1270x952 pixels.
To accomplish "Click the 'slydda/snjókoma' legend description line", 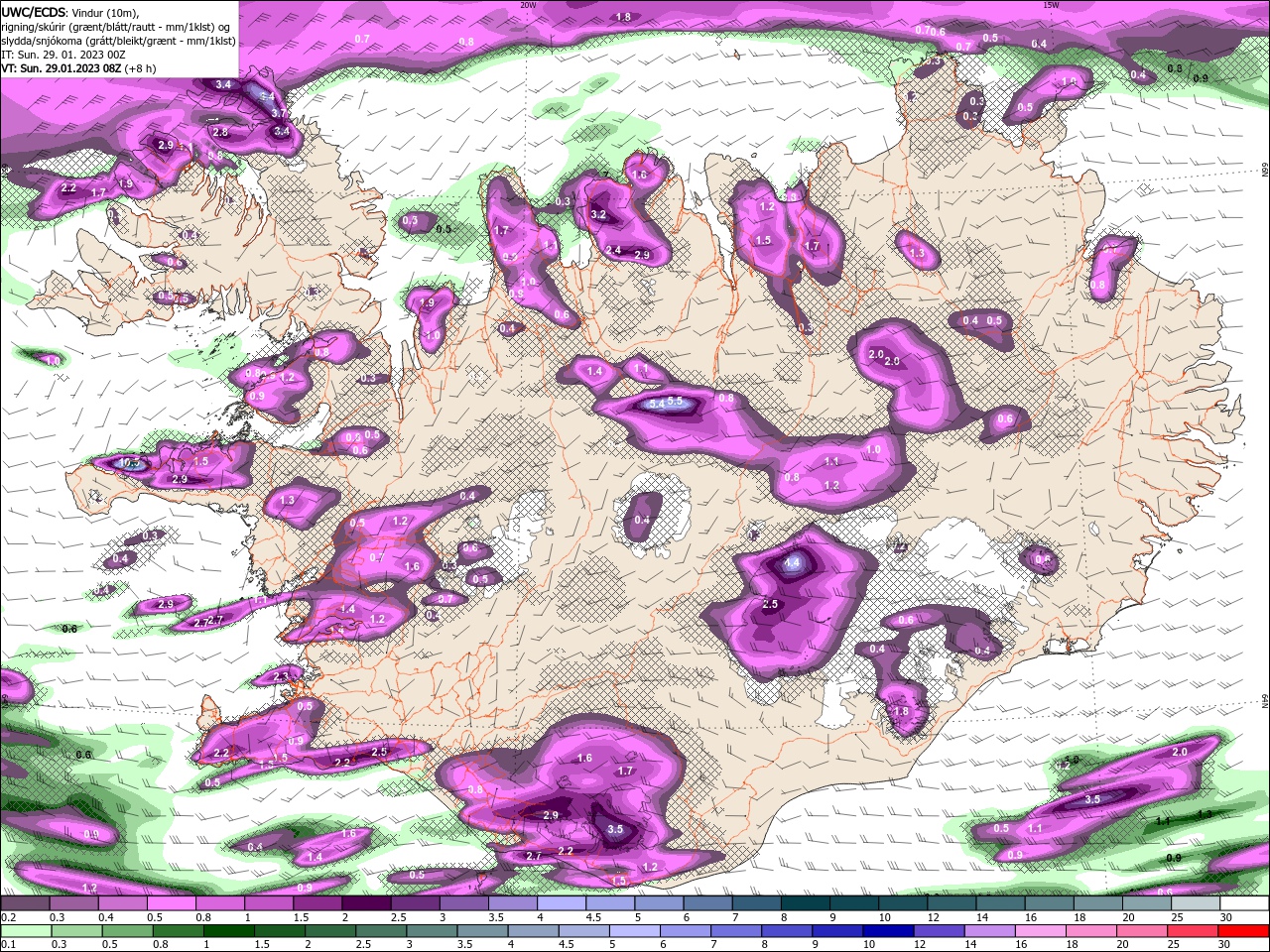I will click(118, 42).
